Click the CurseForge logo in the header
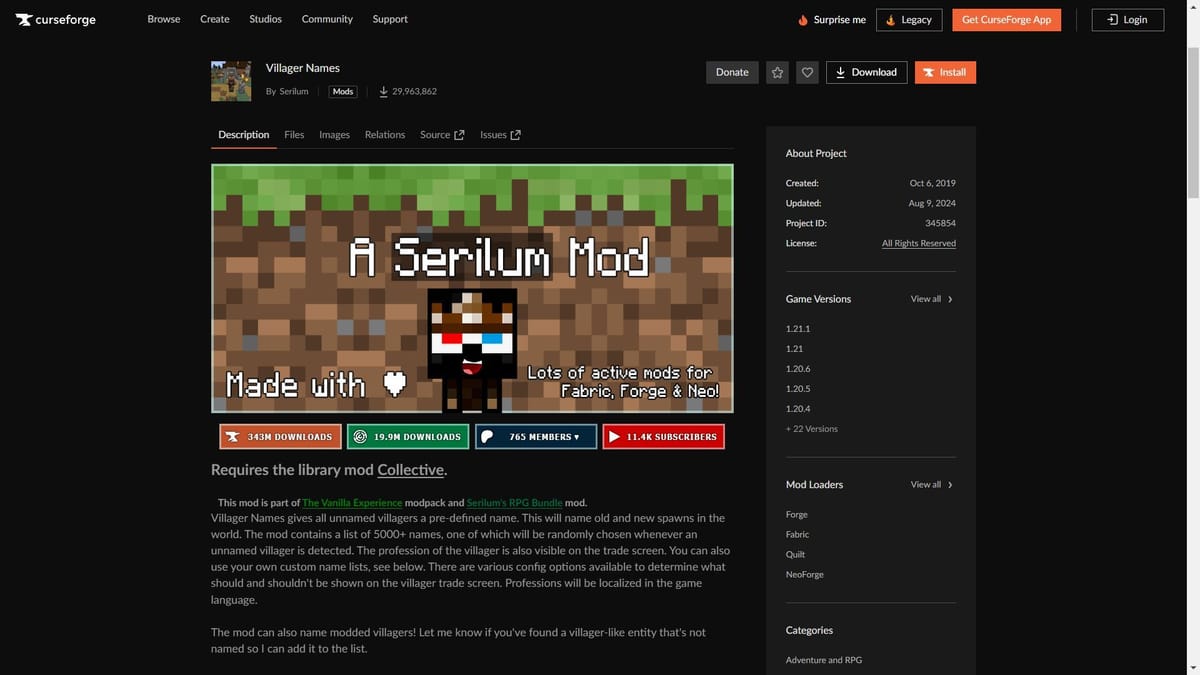This screenshot has width=1200, height=675. click(55, 18)
